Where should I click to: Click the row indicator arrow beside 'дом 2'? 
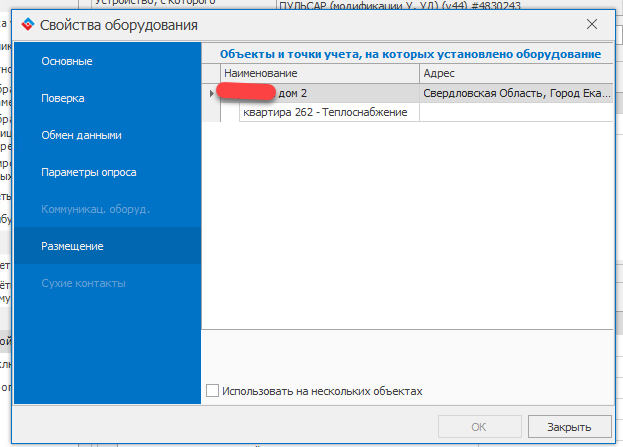pos(211,94)
